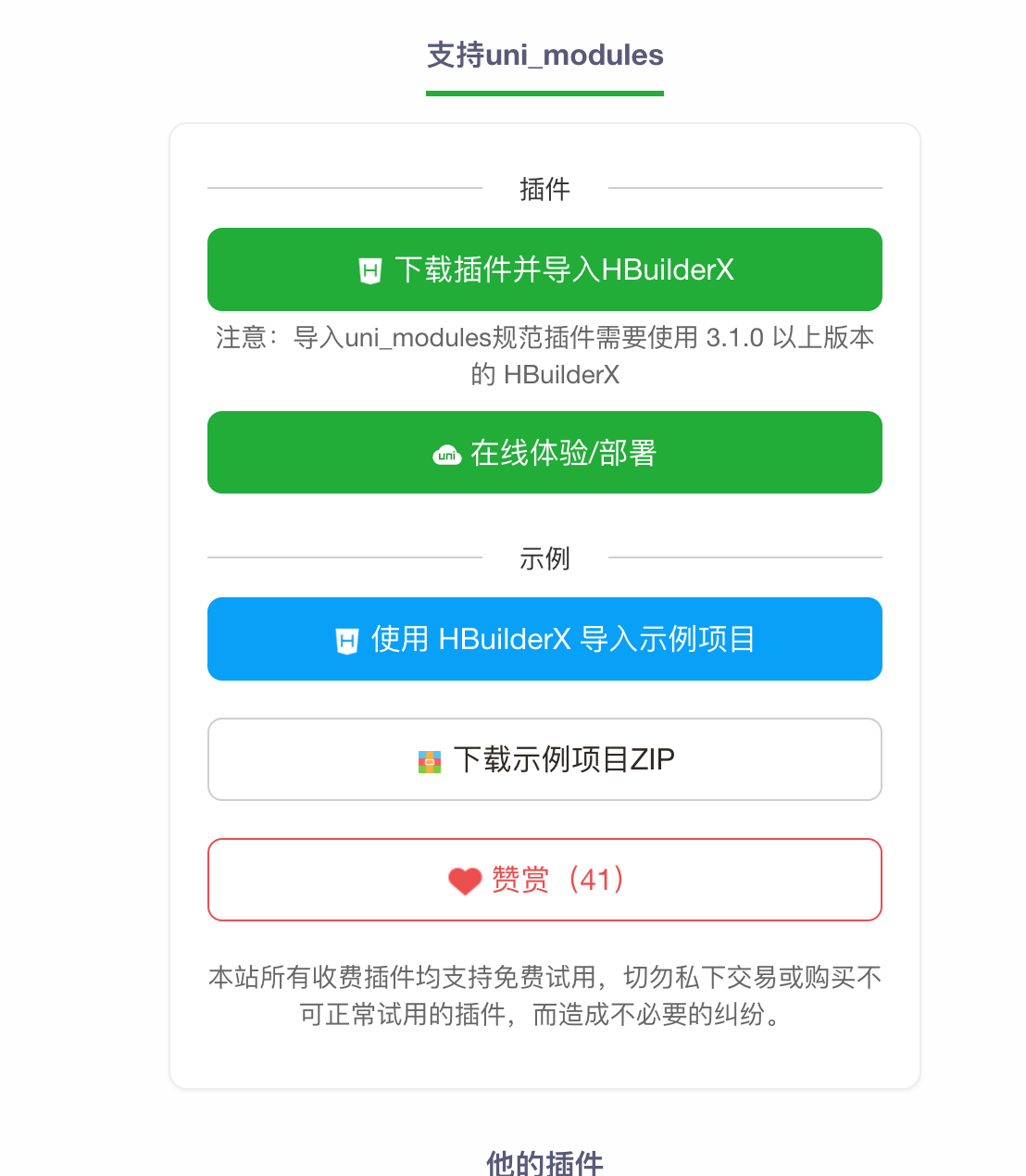The image size is (1026, 1176).
Task: Click the (41) reward count
Action: pos(595,879)
